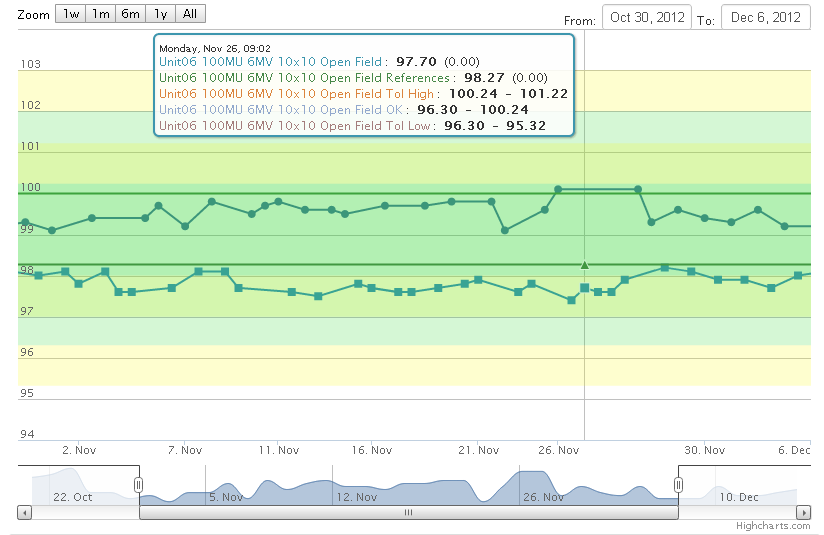
Task: Select the 1w zoom range button
Action: (x=71, y=14)
